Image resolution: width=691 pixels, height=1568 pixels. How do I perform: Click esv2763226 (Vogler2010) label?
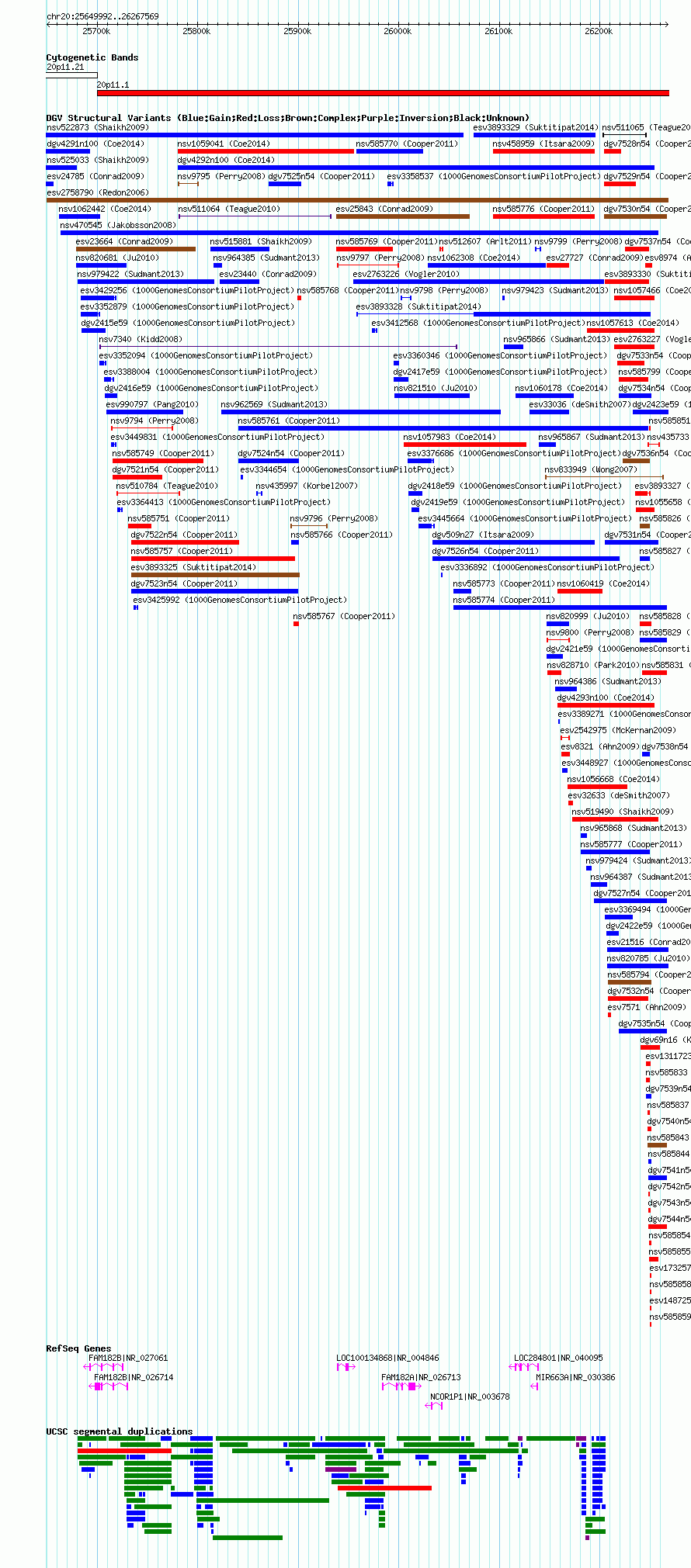[x=406, y=274]
